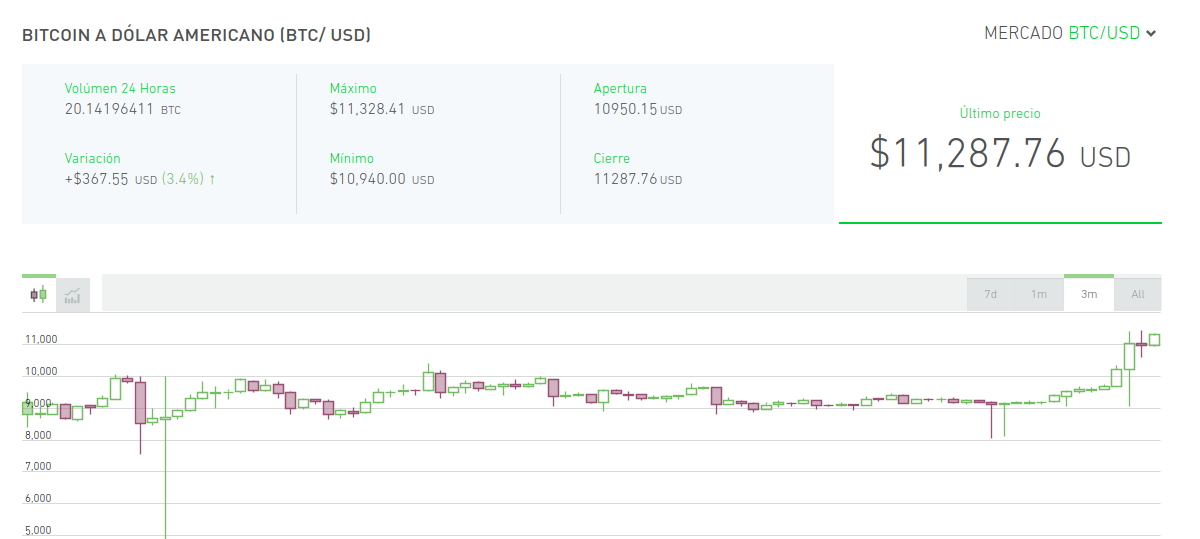Click the 'Máximo' label
This screenshot has height=539, width=1200.
pos(353,89)
